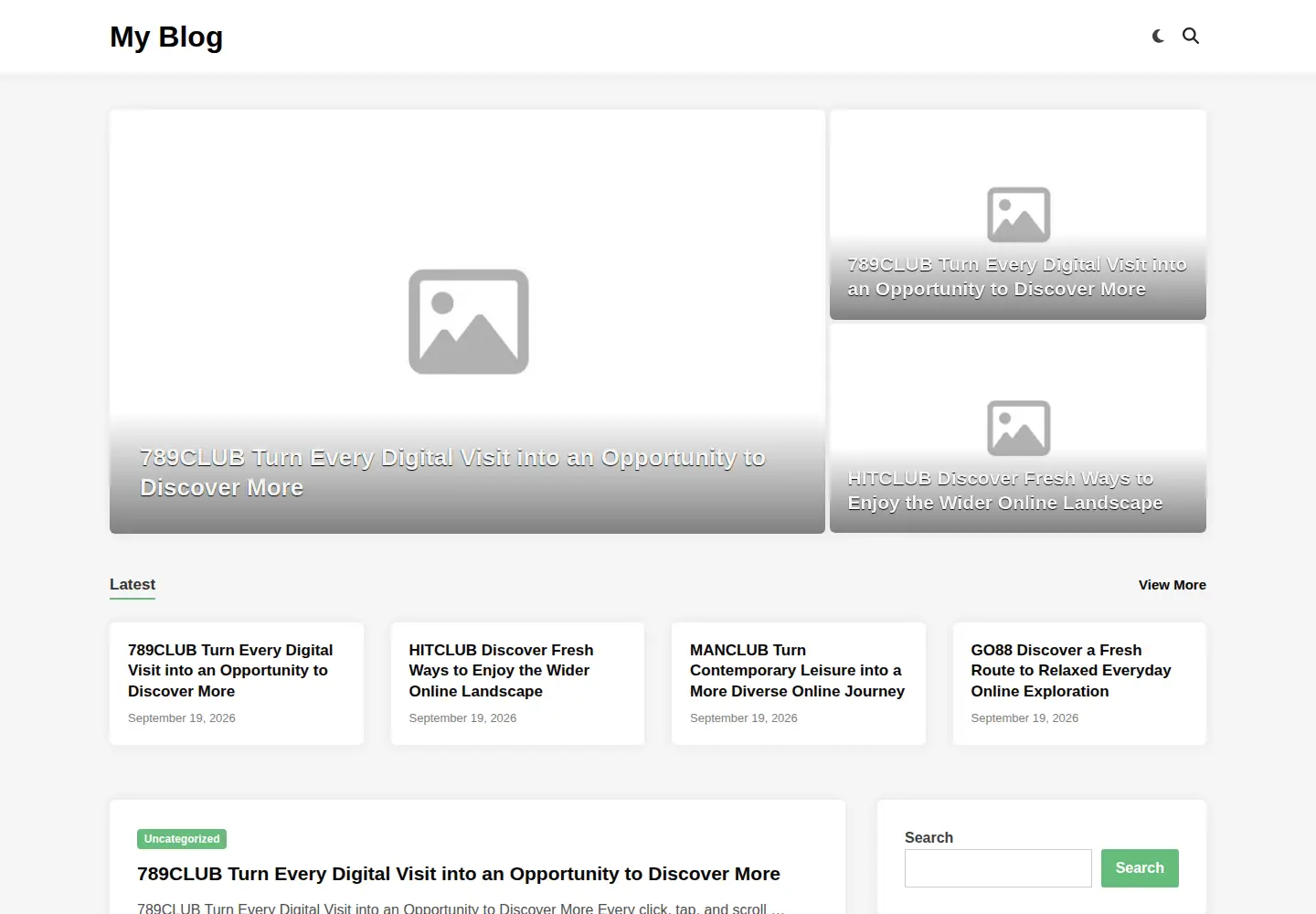Toggle dark mode with the moon icon
The height and width of the screenshot is (914, 1316).
coord(1158,37)
